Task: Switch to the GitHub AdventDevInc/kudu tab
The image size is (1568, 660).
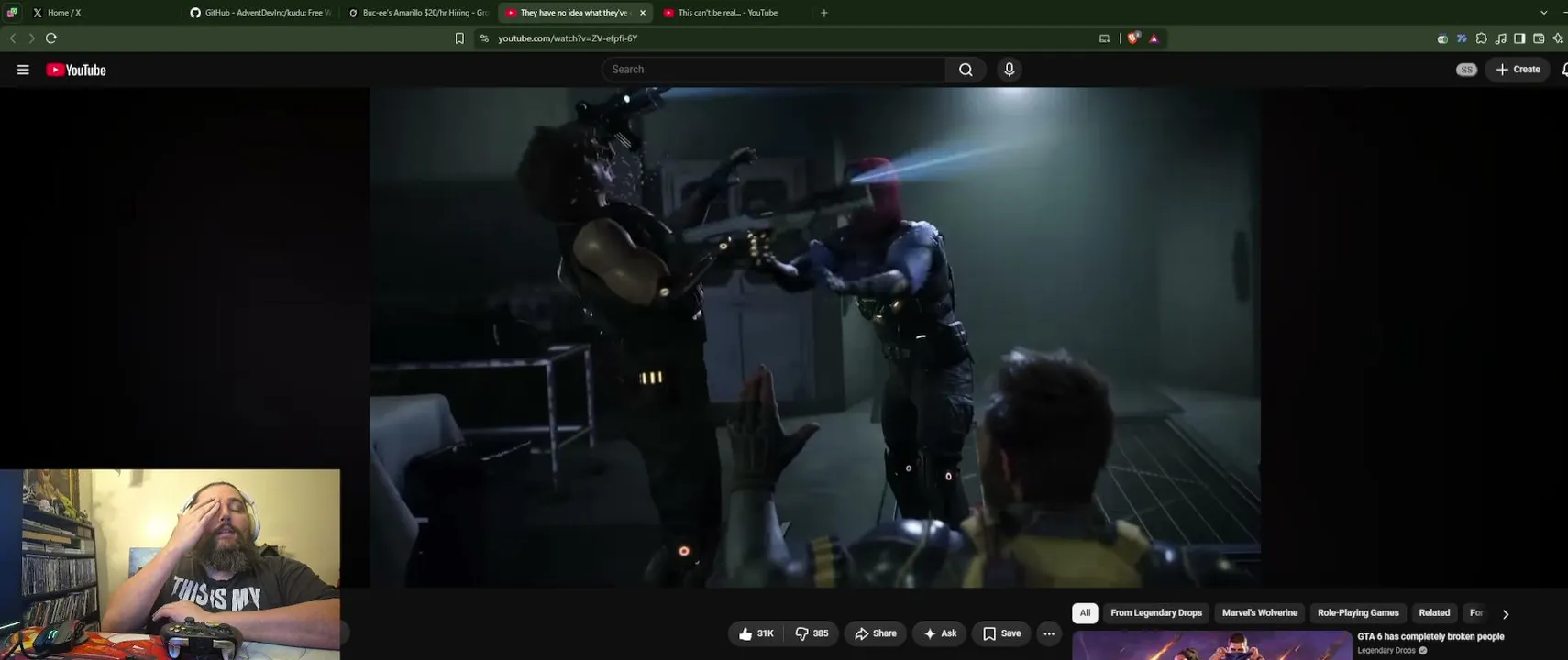Action: [x=260, y=13]
